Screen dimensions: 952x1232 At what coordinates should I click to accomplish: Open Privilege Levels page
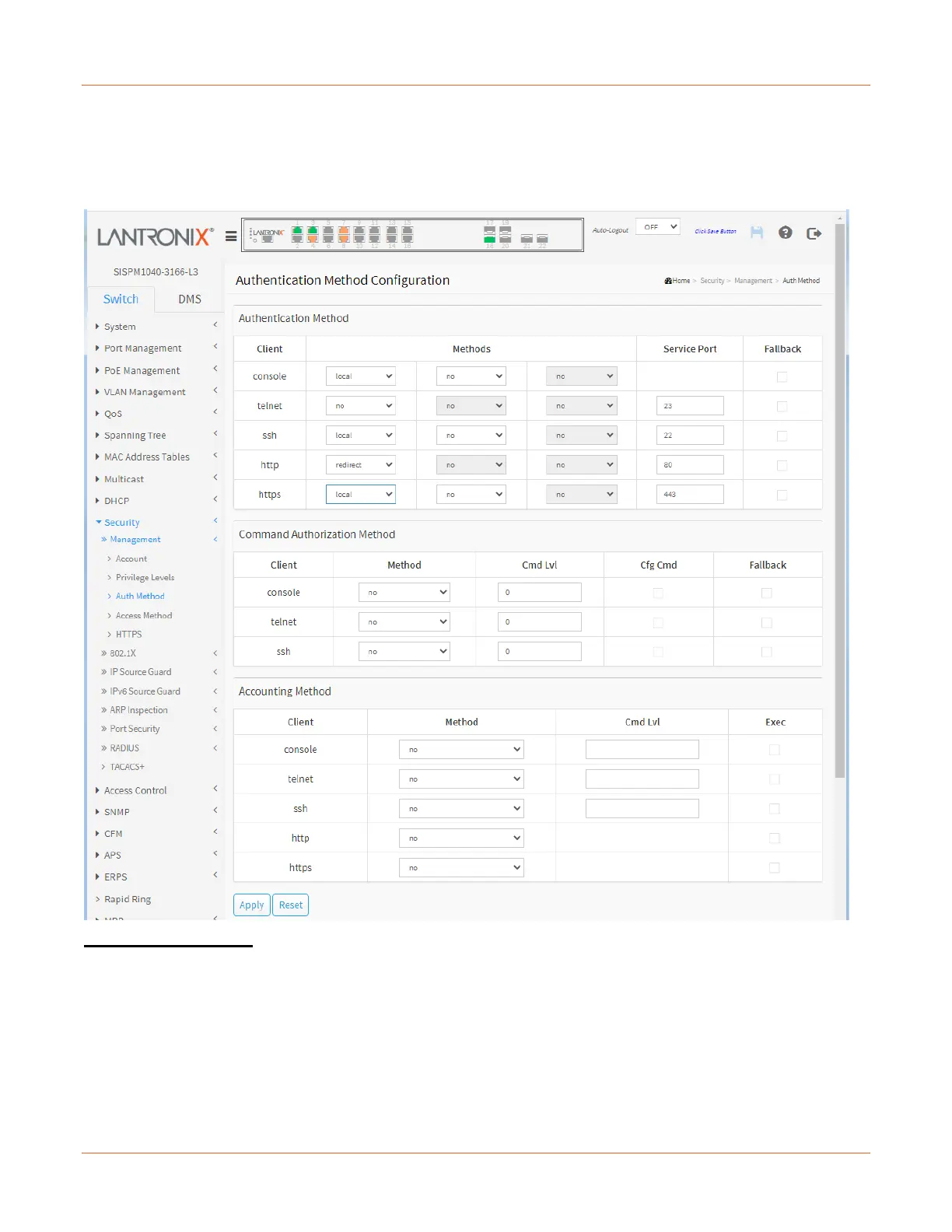pyautogui.click(x=145, y=577)
